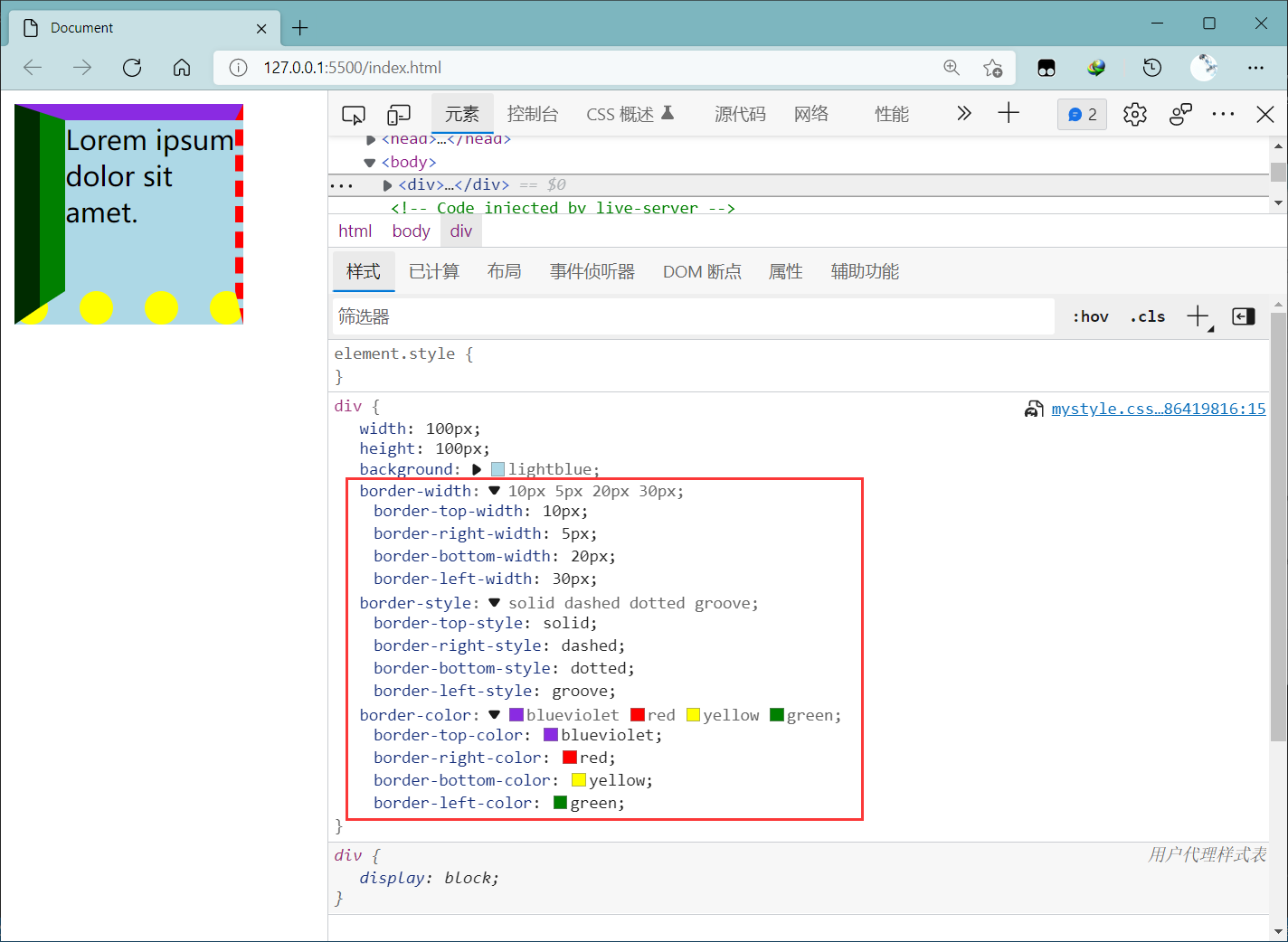Open the user profile avatar
This screenshot has height=942, width=1288.
(x=1204, y=67)
